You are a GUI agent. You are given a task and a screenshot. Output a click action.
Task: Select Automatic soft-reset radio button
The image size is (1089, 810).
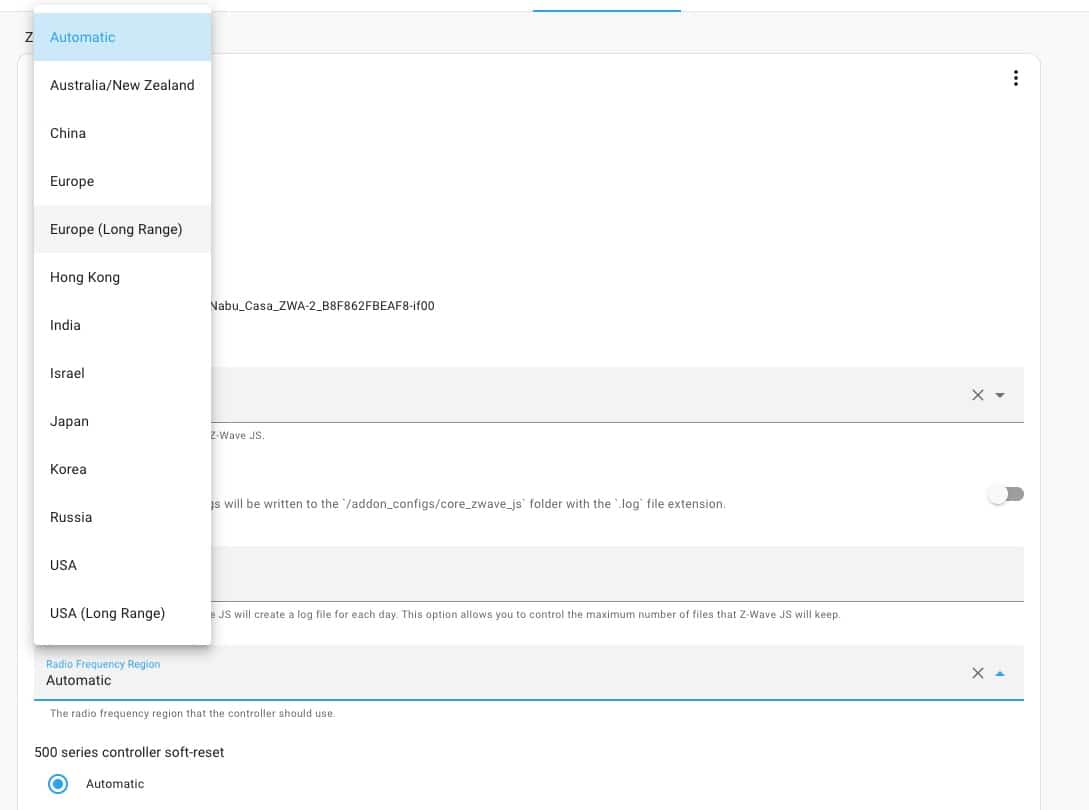58,784
